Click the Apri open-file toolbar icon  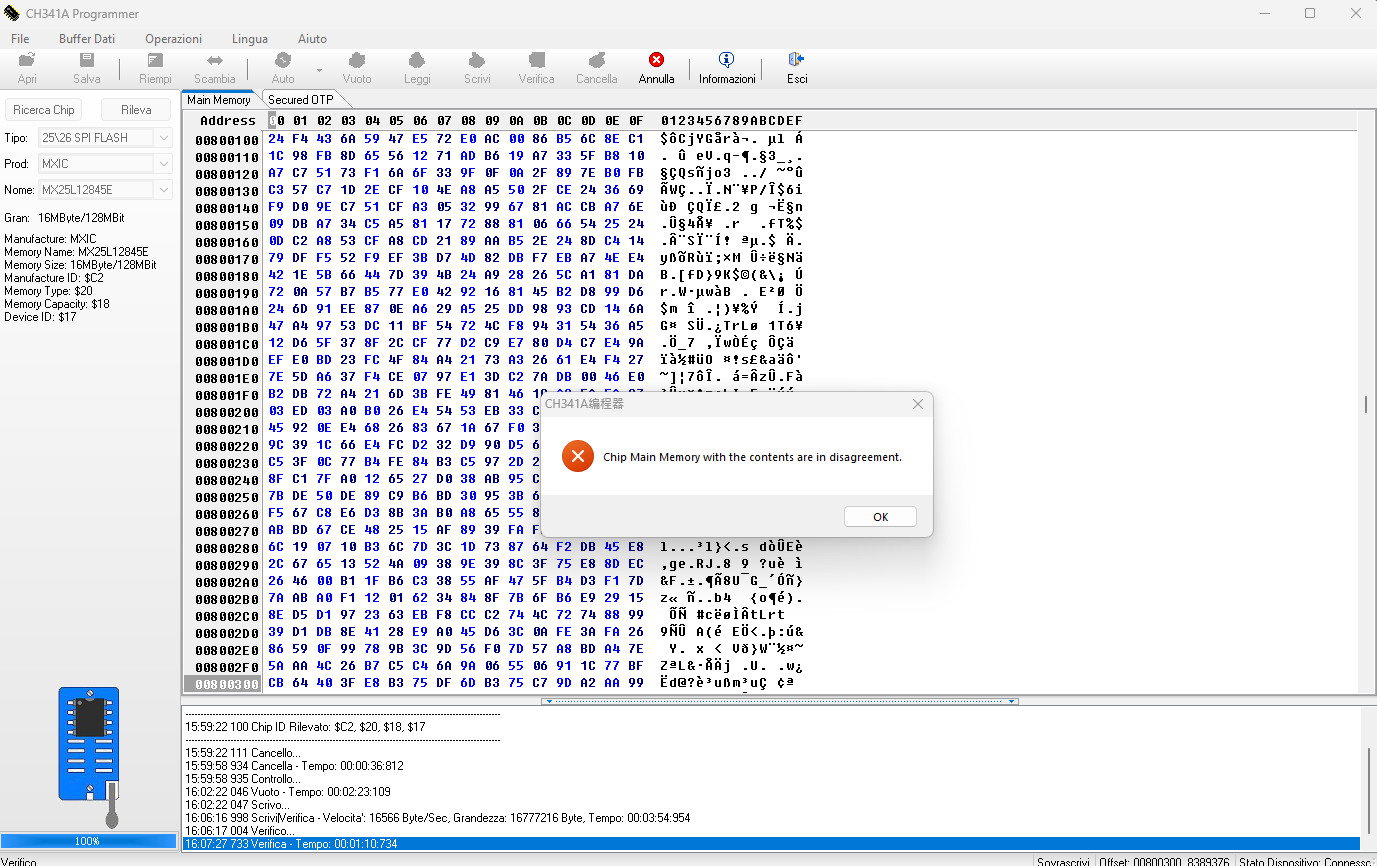coord(27,68)
